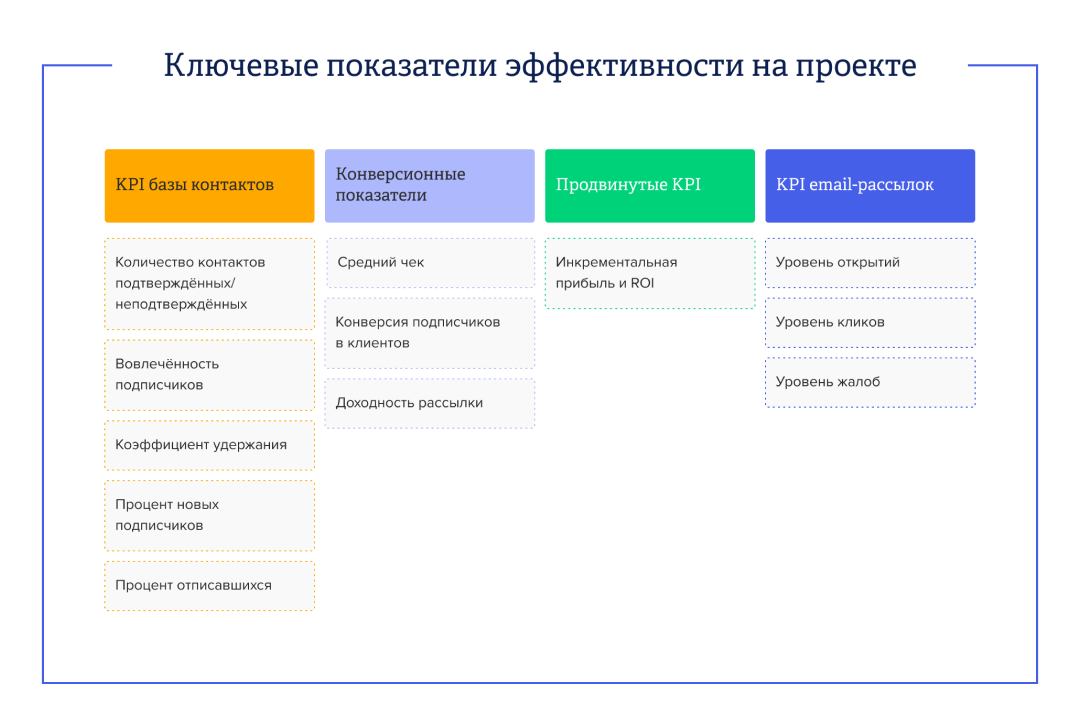This screenshot has height=726, width=1080.
Task: Click the 'Доходность рассылки' card
Action: 430,403
